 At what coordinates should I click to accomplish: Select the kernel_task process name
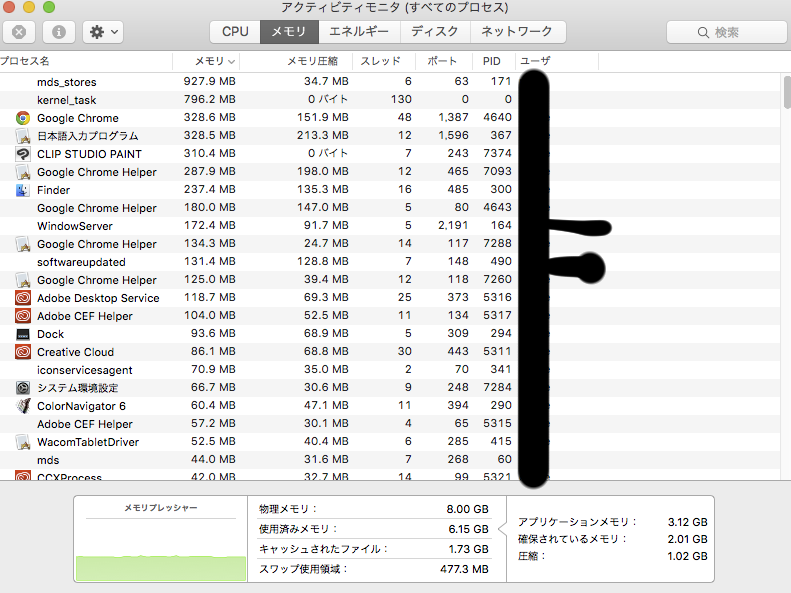click(x=67, y=100)
